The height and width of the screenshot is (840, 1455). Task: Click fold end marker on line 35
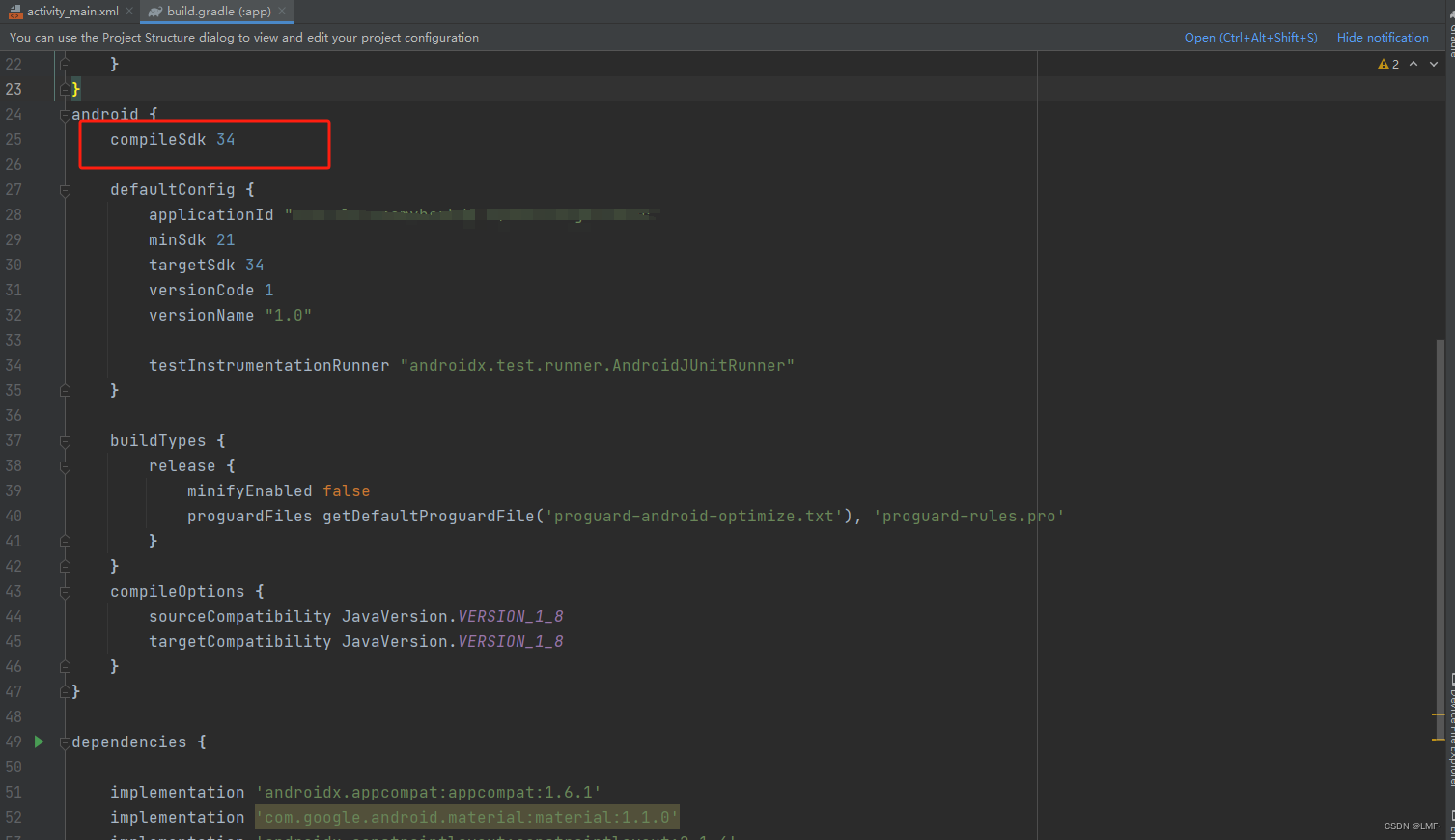[x=65, y=391]
